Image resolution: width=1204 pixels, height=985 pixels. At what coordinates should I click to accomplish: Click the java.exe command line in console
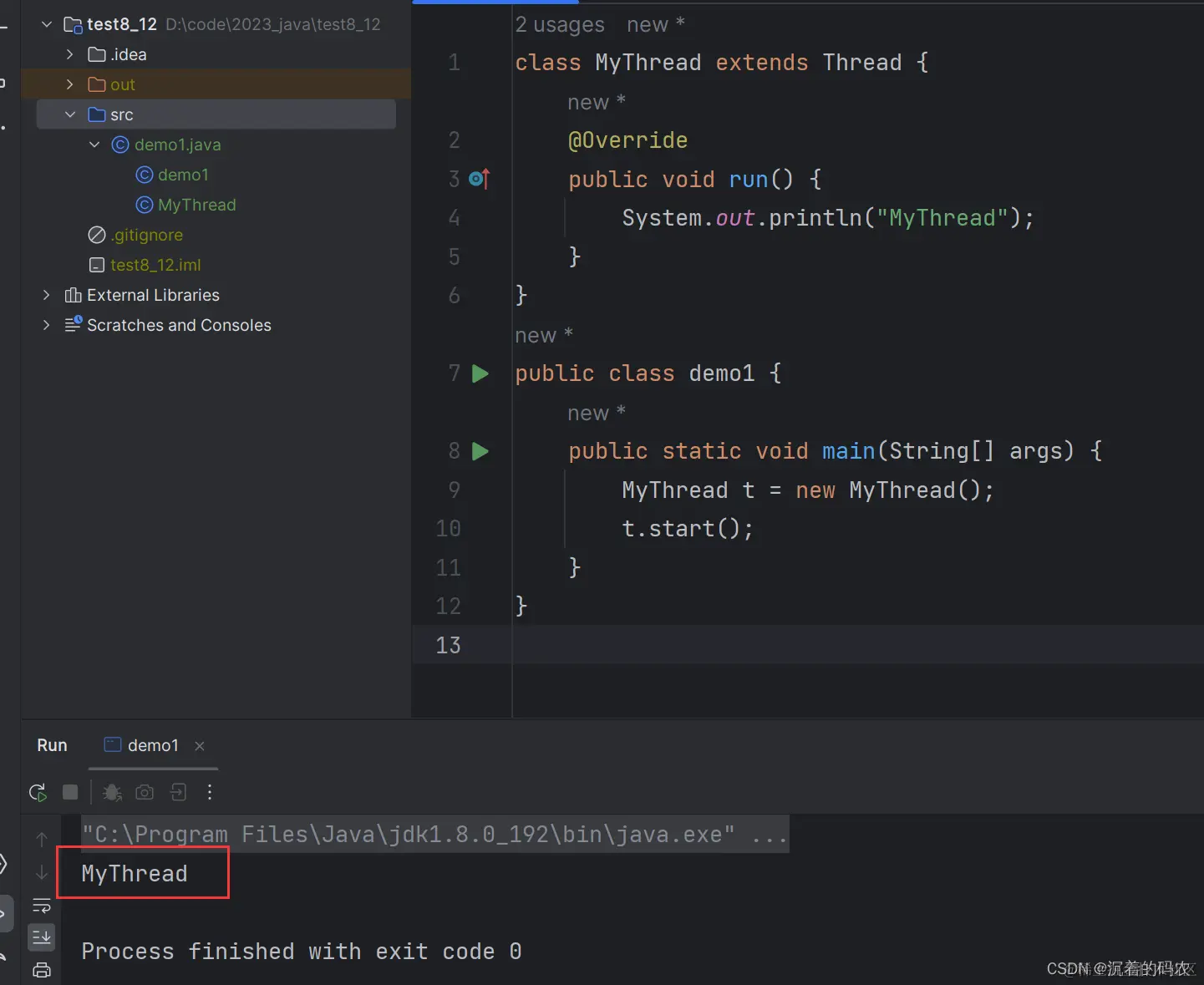point(434,834)
